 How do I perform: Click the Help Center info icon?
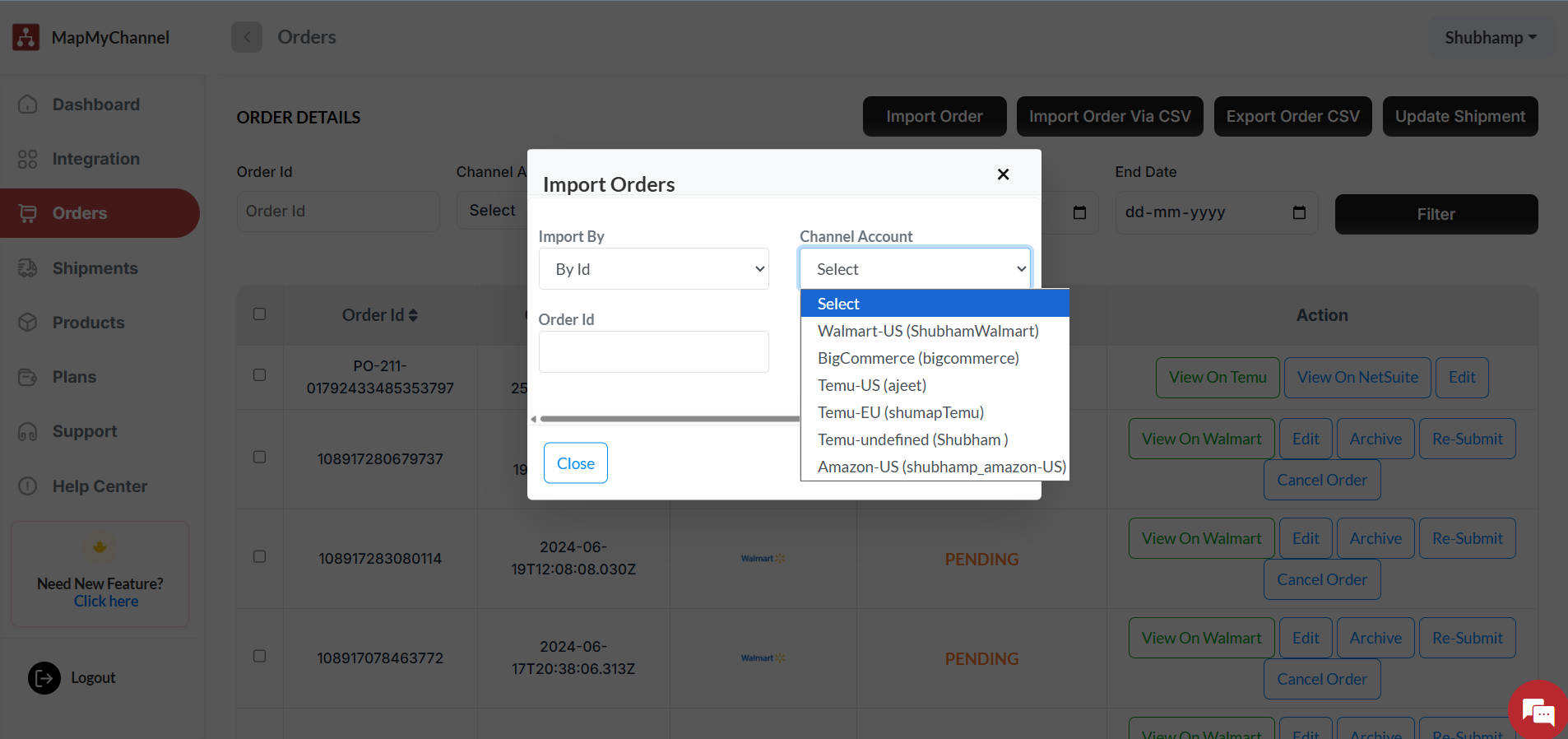pos(28,486)
